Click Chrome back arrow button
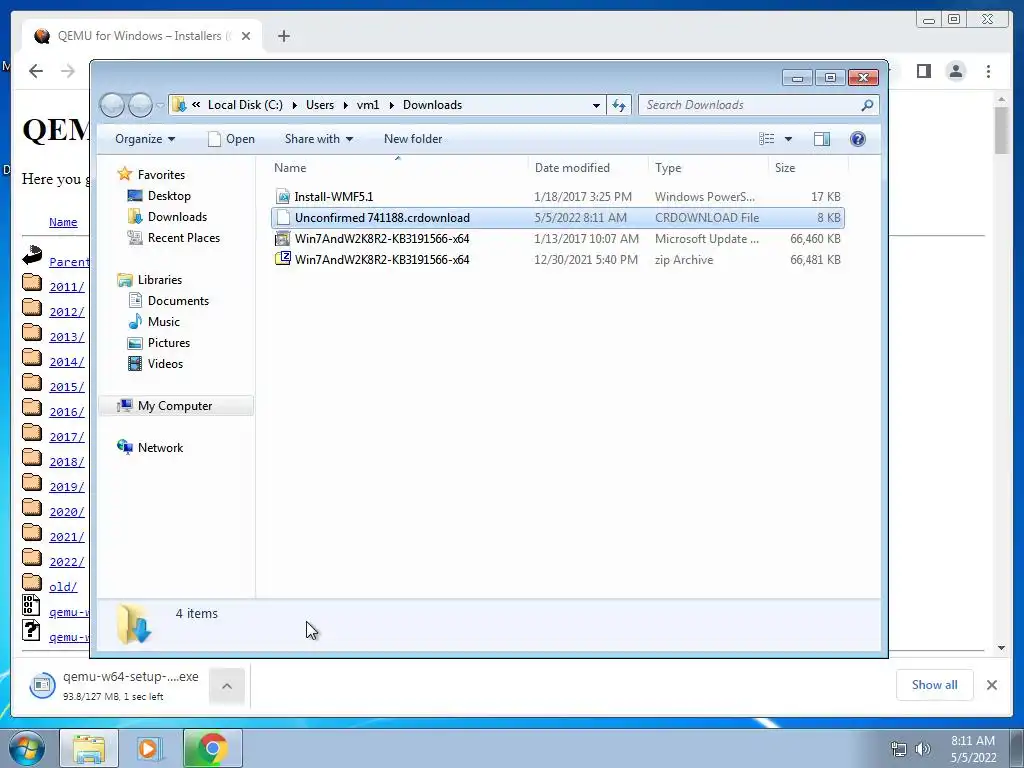Image resolution: width=1024 pixels, height=768 pixels. point(36,71)
